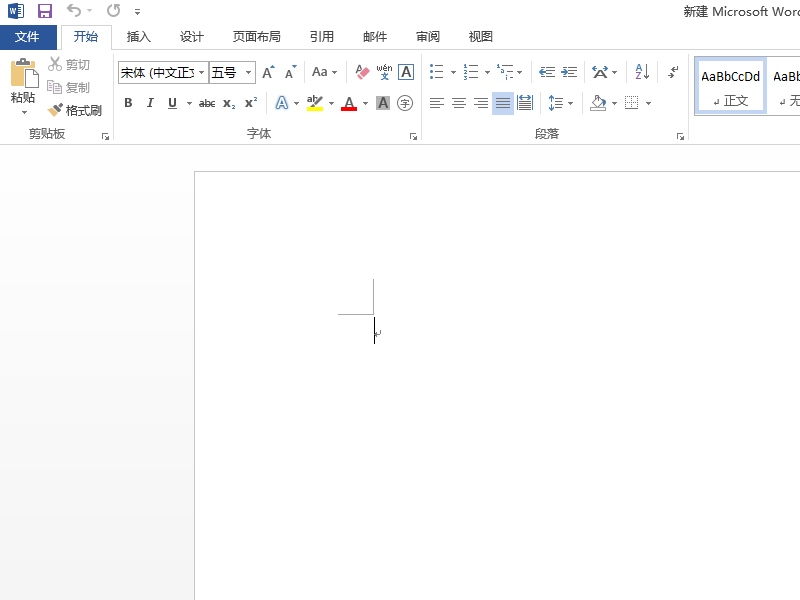Open the font size dropdown (五号)

tap(248, 72)
